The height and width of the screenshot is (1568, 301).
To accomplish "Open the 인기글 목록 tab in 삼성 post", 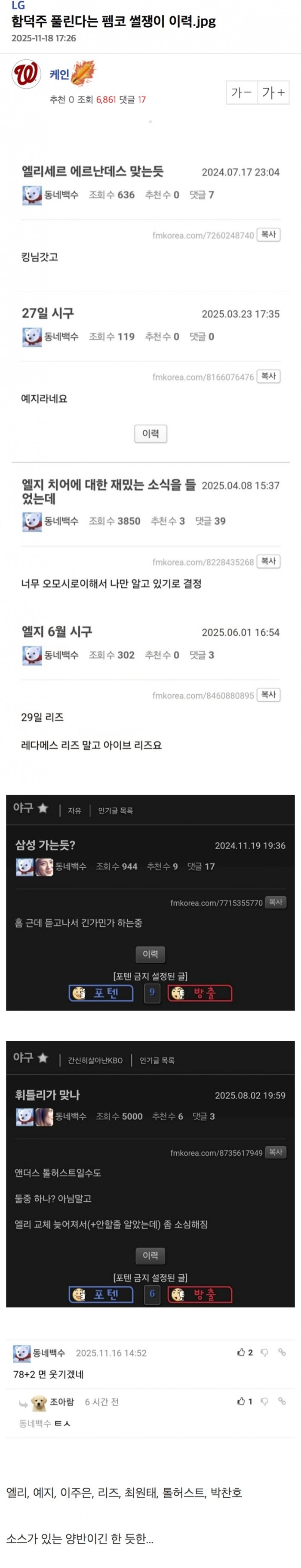I will 116,810.
